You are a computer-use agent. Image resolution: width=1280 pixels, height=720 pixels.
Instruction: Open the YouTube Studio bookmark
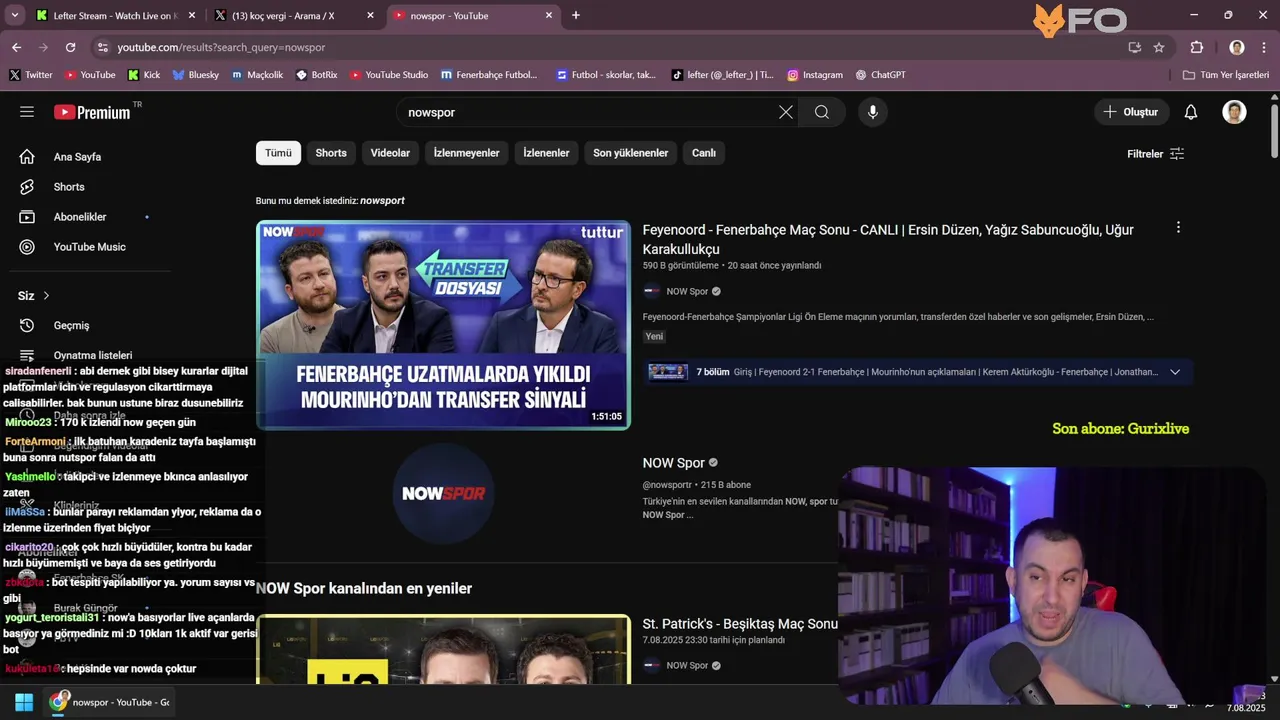point(389,75)
